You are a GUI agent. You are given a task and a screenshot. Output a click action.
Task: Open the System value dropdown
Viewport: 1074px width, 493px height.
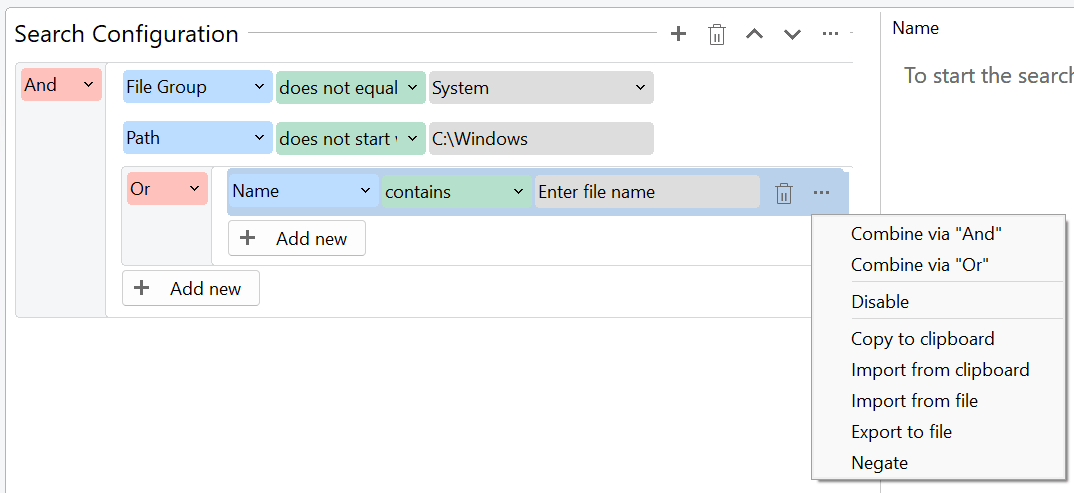pyautogui.click(x=541, y=88)
